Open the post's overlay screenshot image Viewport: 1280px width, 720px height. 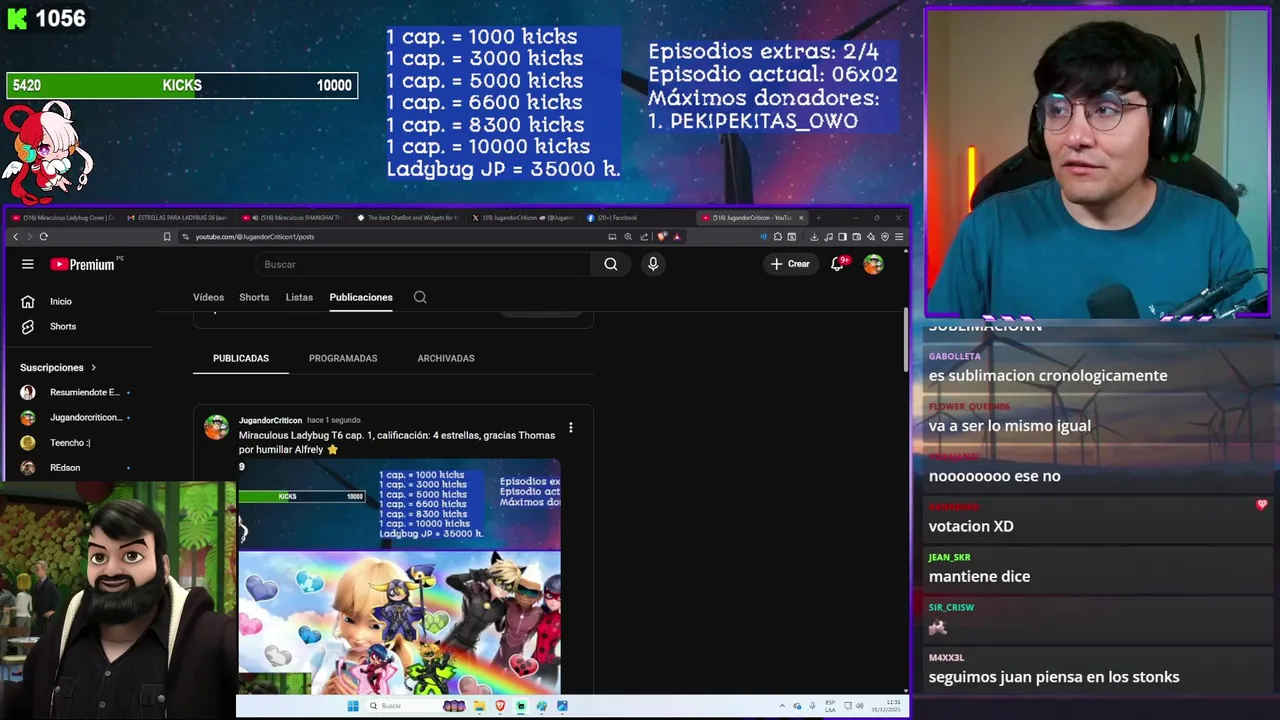[x=399, y=505]
